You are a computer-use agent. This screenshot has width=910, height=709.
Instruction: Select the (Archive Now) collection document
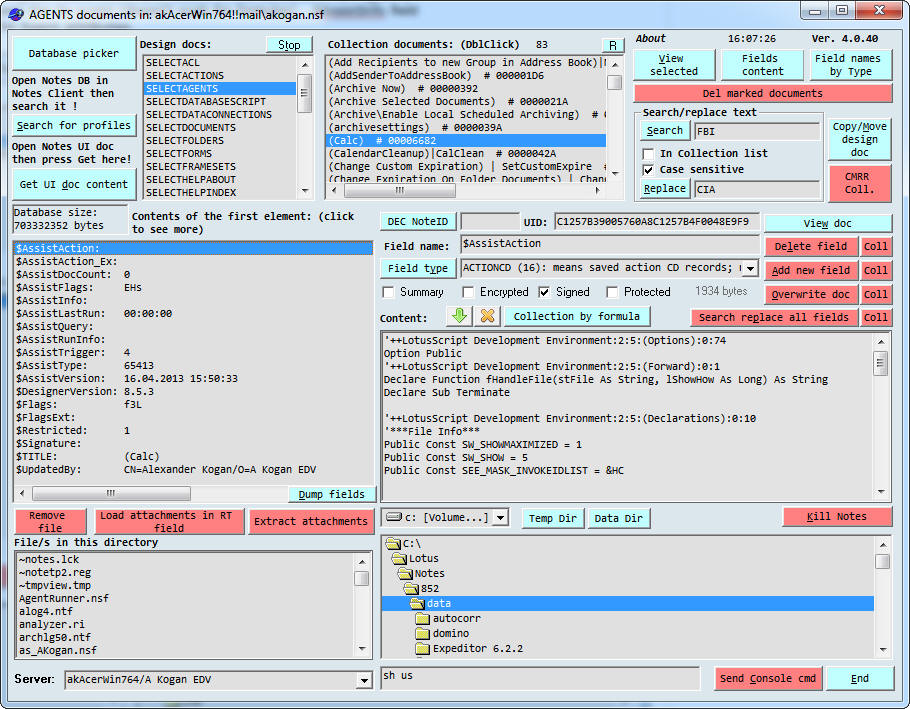[466, 89]
